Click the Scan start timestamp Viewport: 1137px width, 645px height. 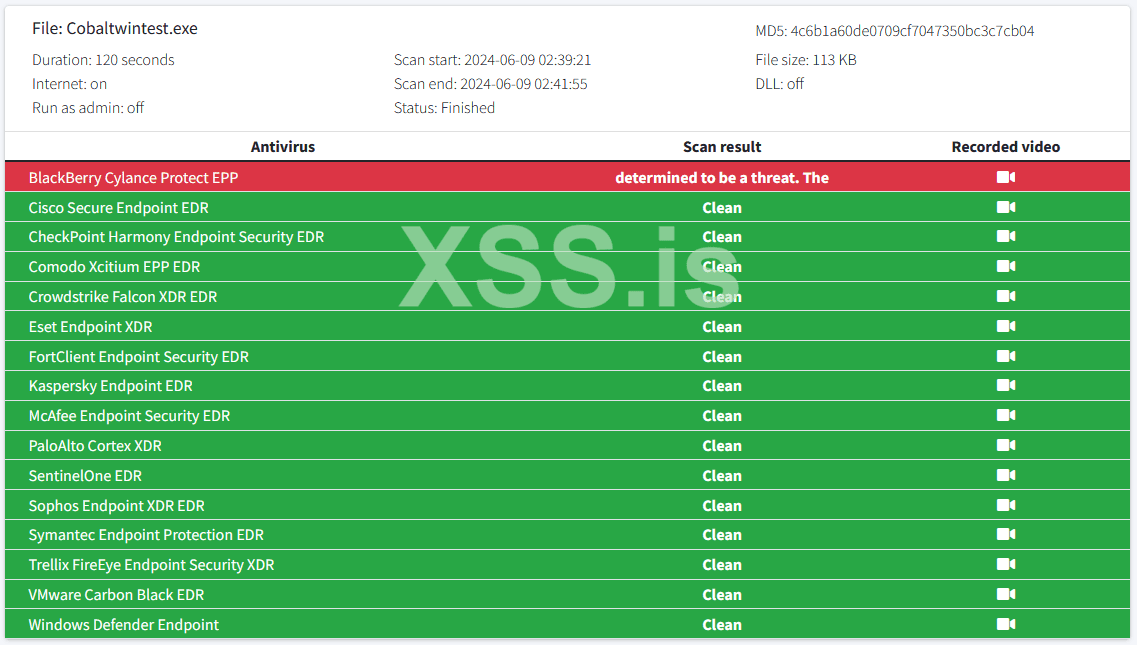point(492,59)
